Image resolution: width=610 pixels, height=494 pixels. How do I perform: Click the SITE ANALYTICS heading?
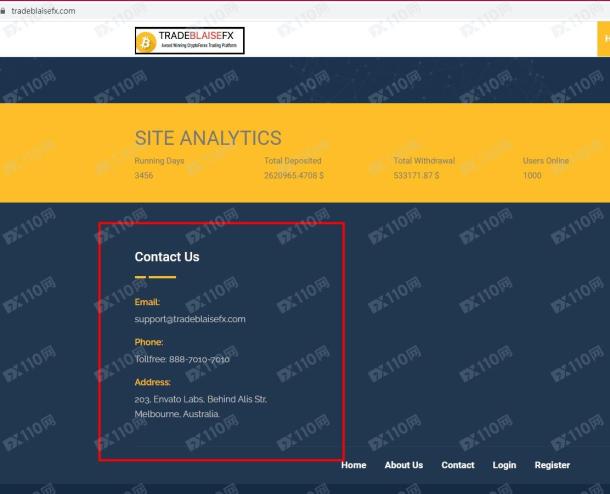pyautogui.click(x=208, y=139)
